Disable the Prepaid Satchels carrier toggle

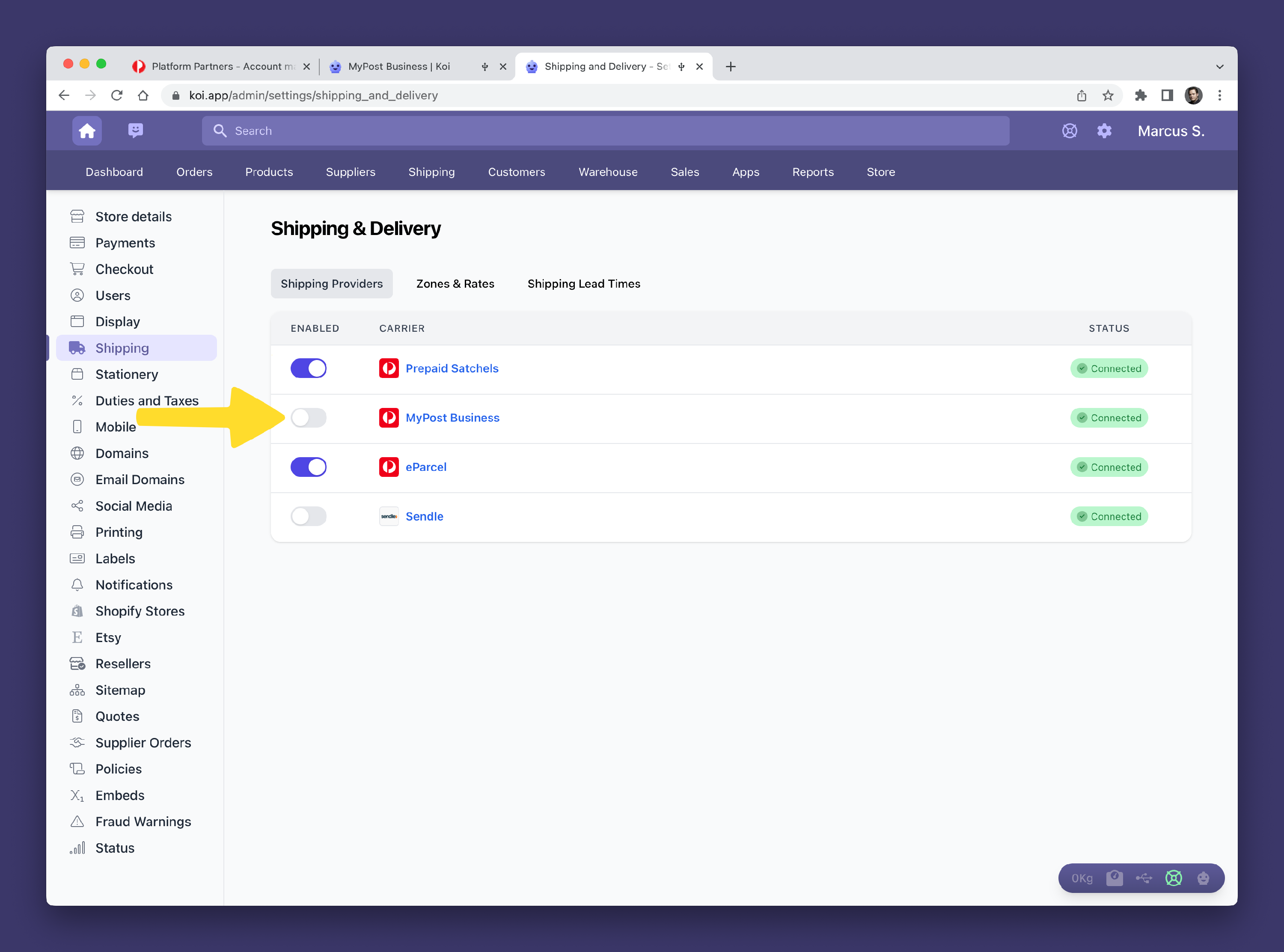coord(308,368)
